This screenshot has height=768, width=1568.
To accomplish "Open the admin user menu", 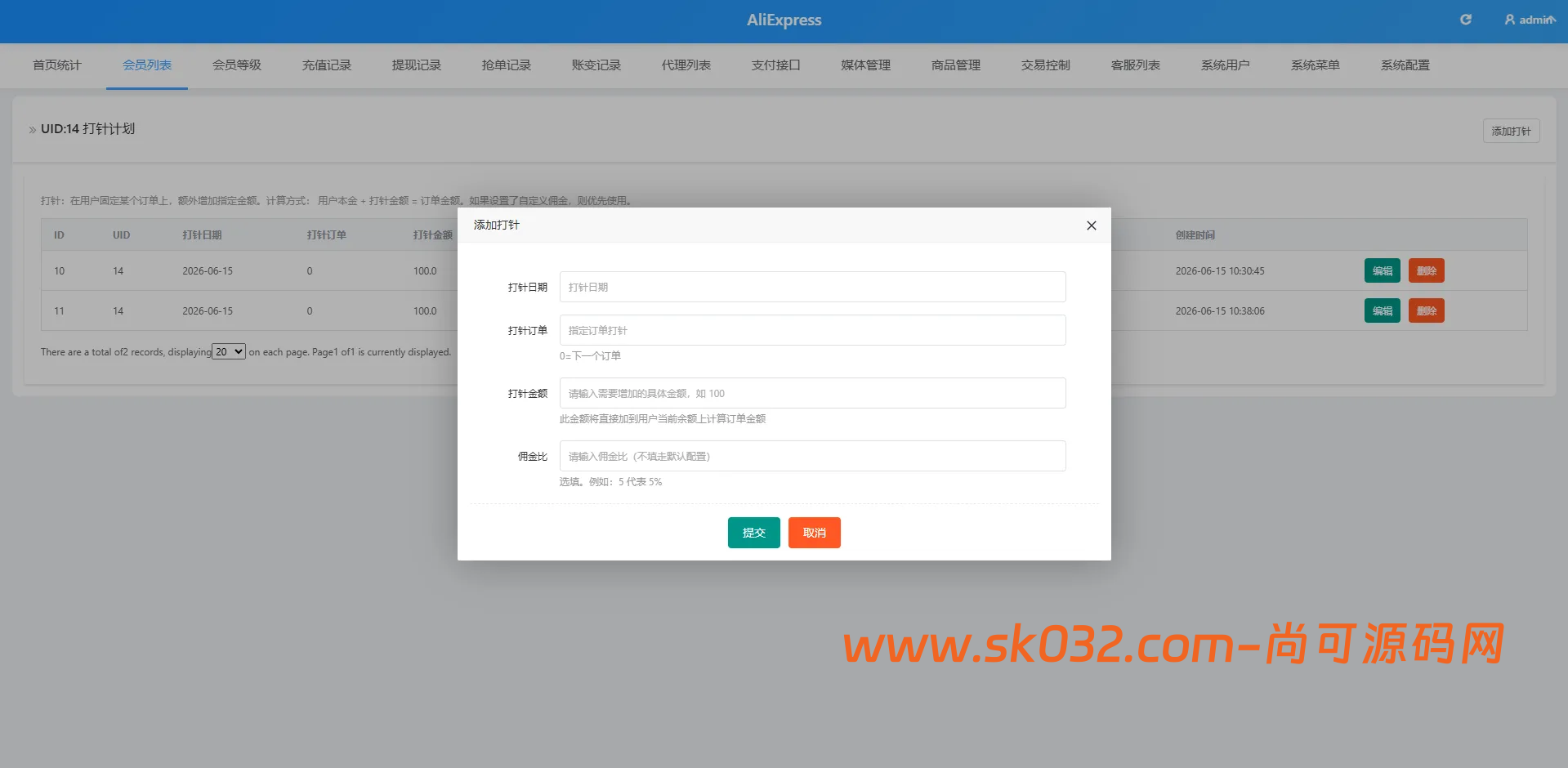I will coord(1530,20).
